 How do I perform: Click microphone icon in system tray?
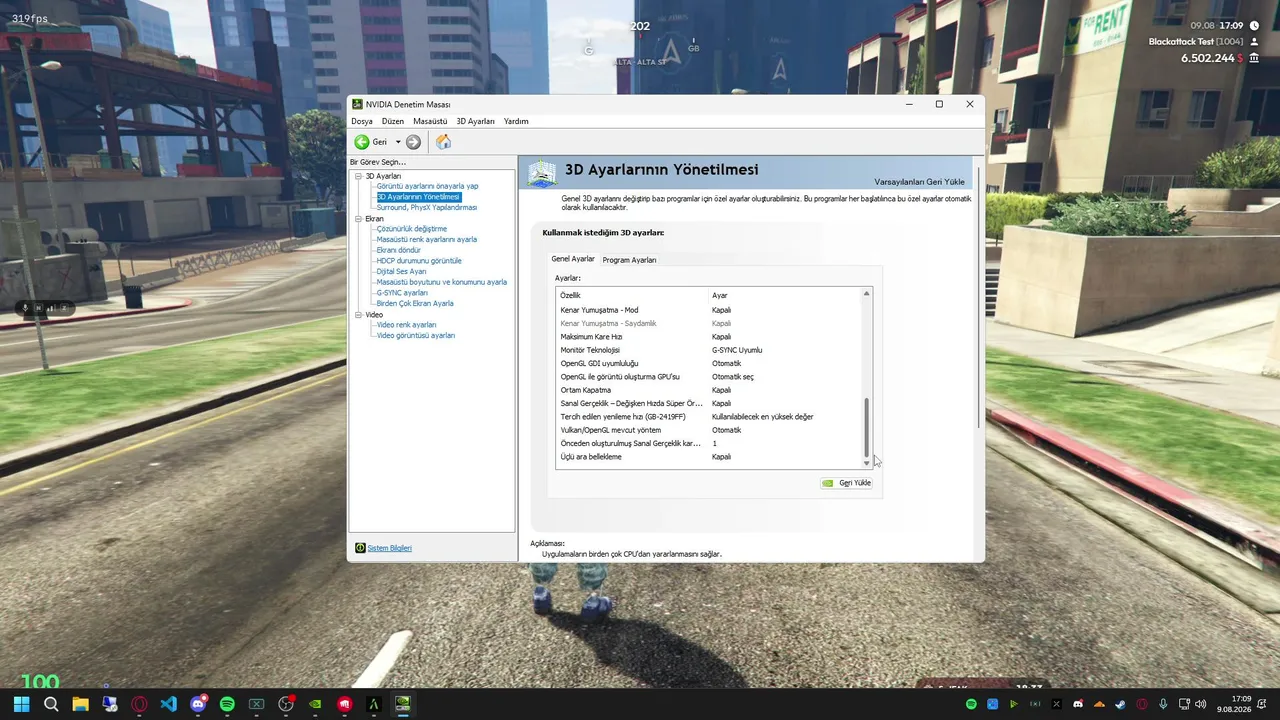1163,705
